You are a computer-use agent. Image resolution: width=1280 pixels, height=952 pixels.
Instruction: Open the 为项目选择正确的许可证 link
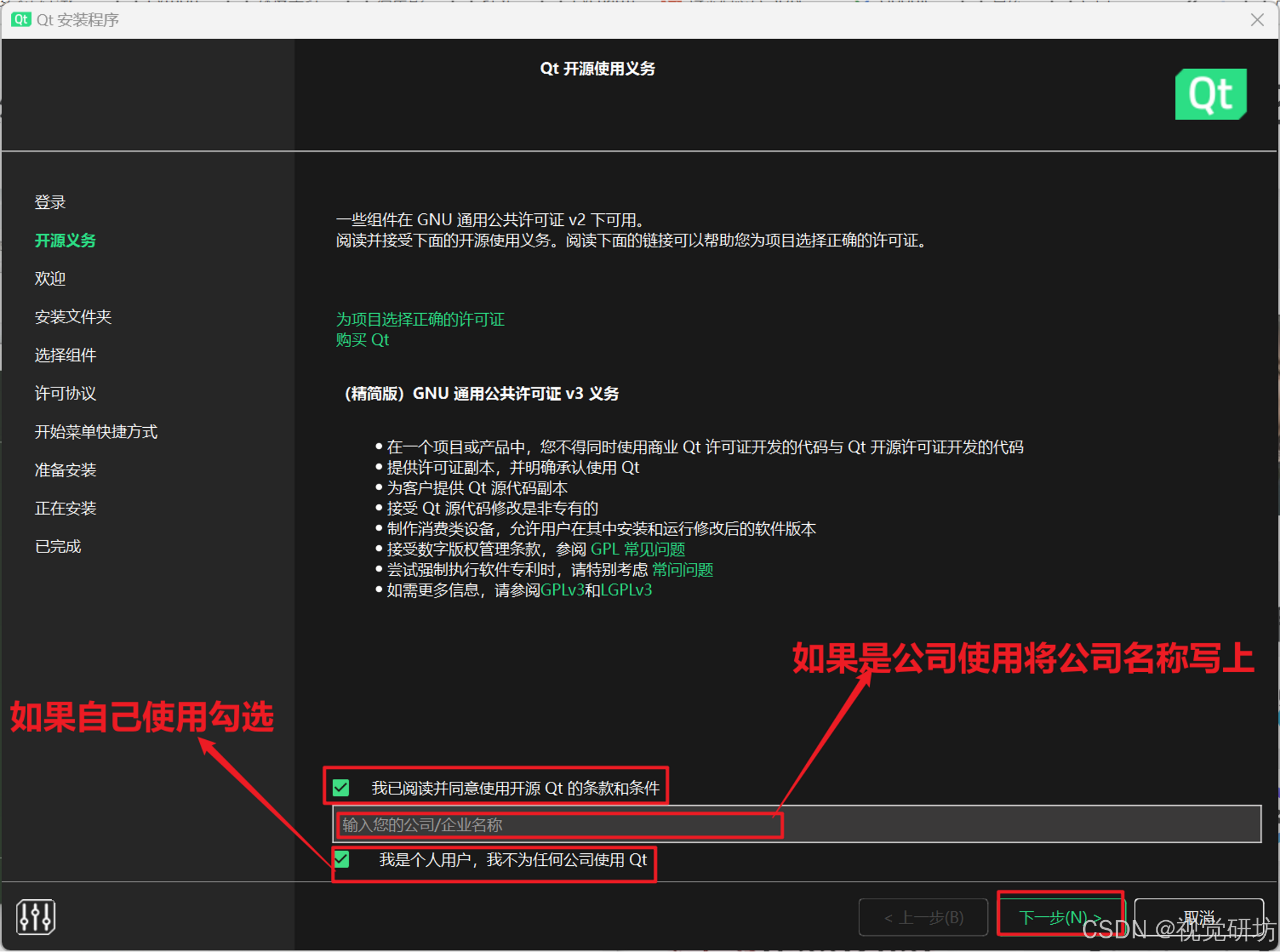pyautogui.click(x=420, y=319)
